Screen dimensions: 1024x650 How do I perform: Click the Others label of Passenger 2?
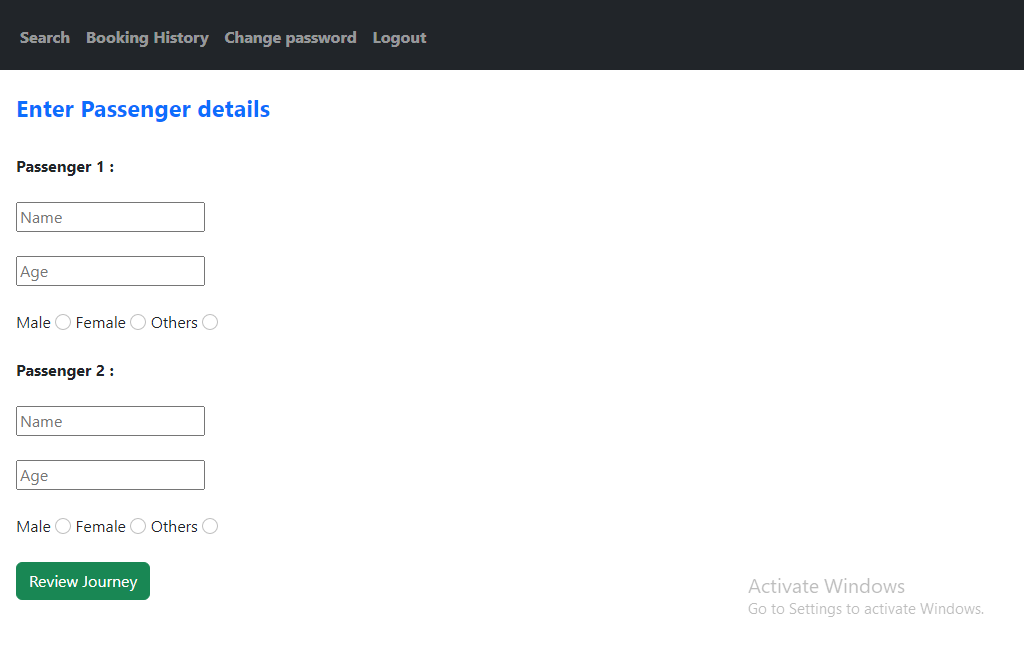pos(174,527)
